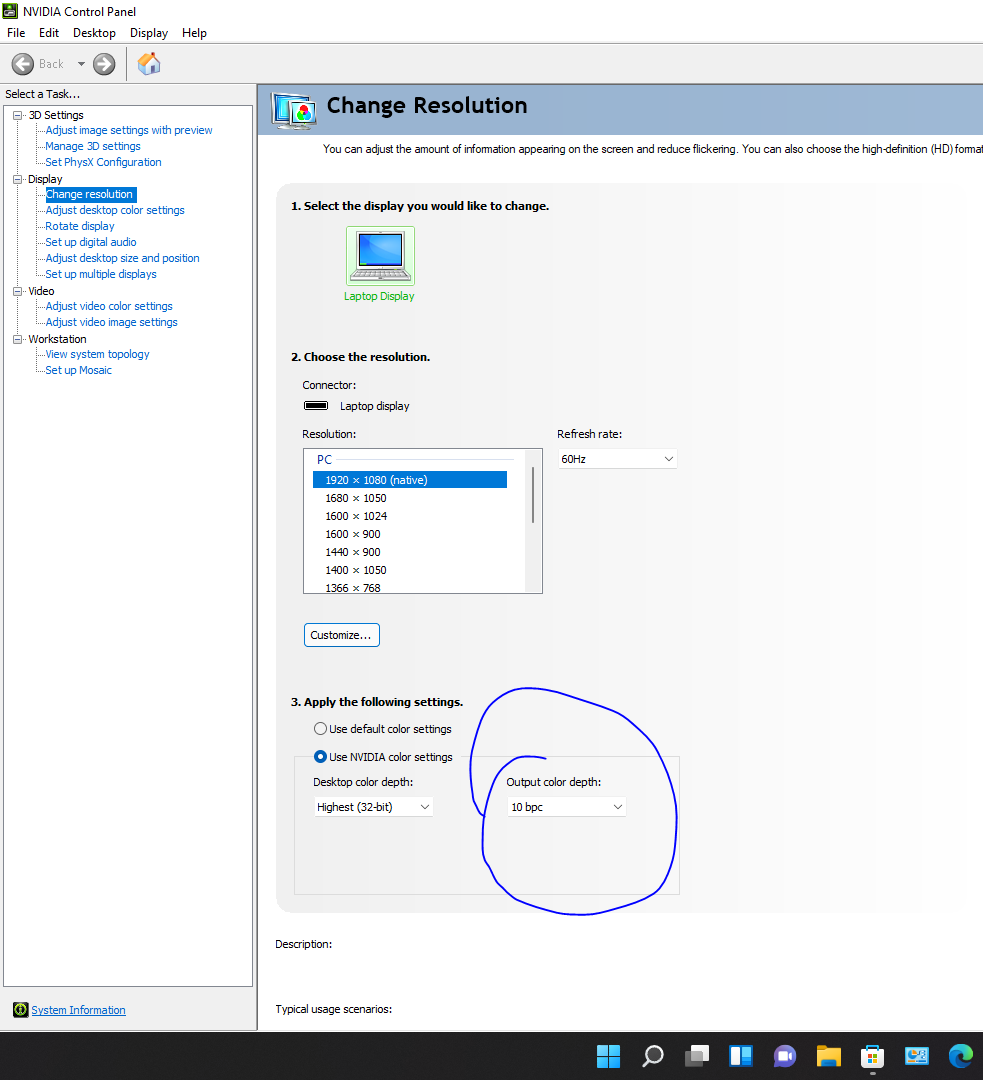Open Task View on taskbar
983x1080 pixels.
click(696, 1056)
